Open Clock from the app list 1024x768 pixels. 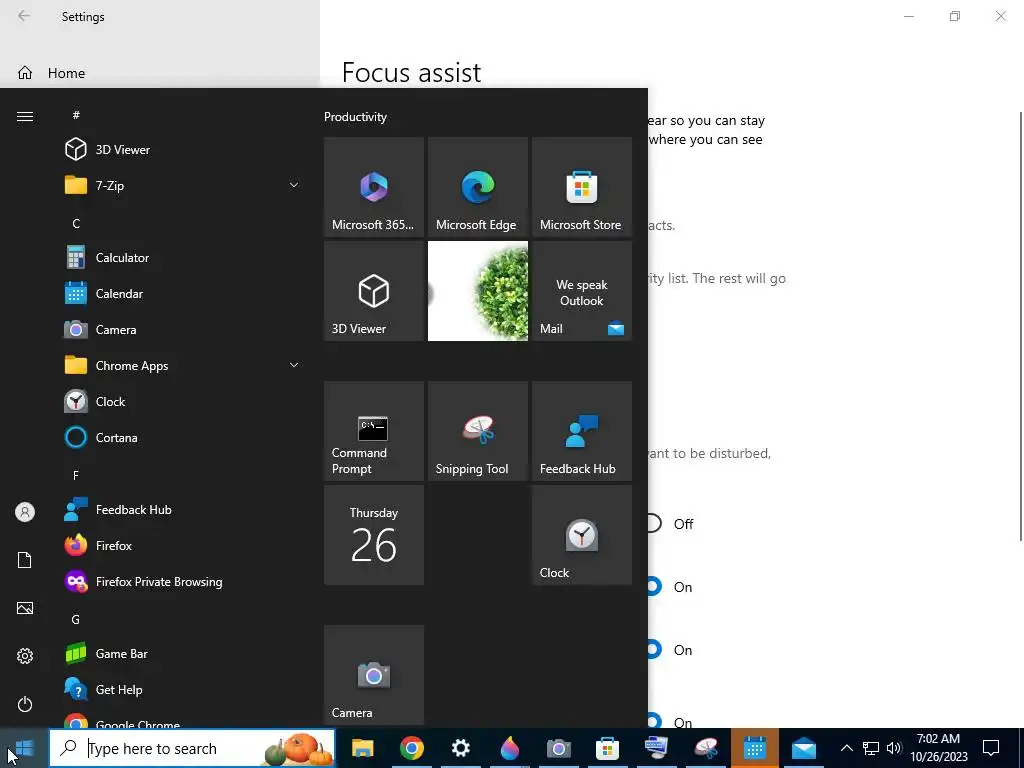coord(183,402)
